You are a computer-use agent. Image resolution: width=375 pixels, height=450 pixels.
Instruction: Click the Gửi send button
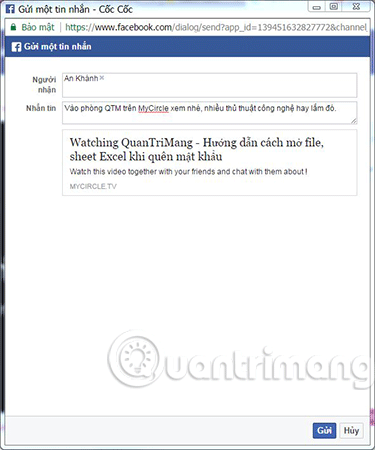point(324,430)
